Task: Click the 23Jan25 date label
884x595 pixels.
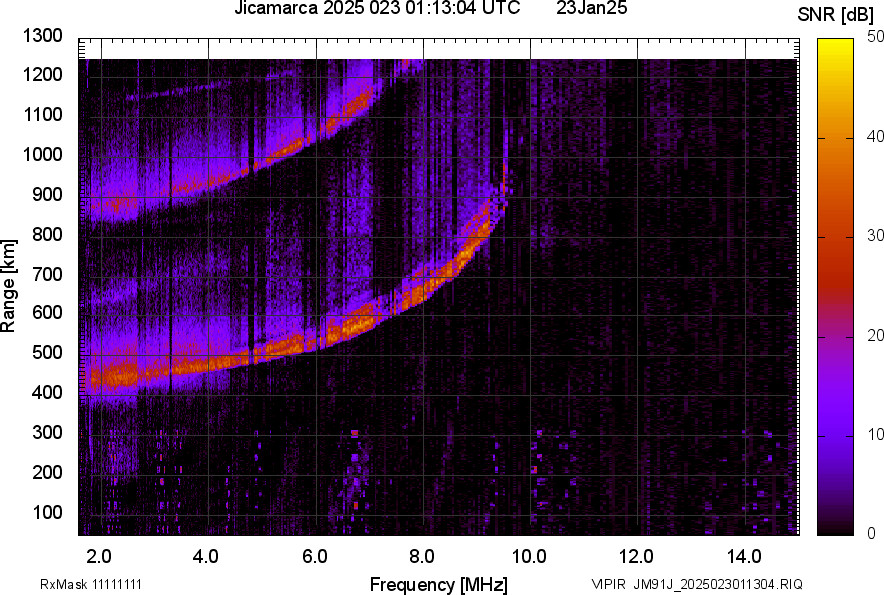Action: (x=590, y=9)
